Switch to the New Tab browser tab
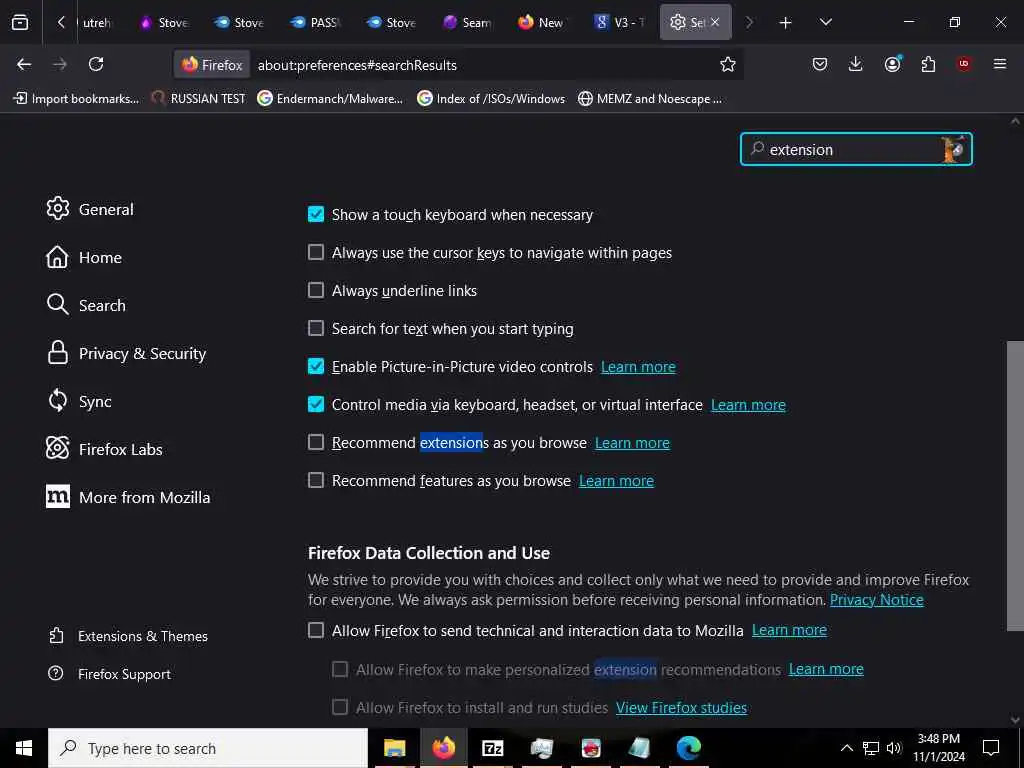The width and height of the screenshot is (1024, 768). tap(543, 22)
